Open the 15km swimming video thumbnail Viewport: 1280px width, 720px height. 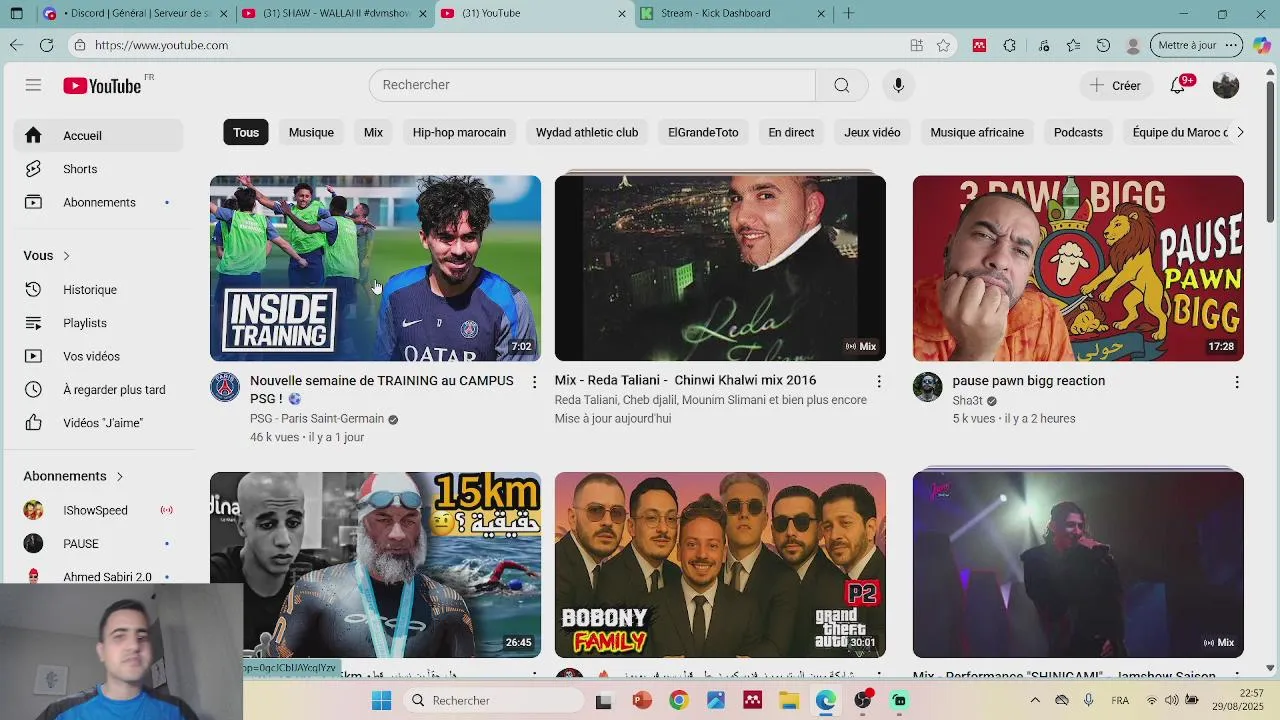tap(375, 565)
